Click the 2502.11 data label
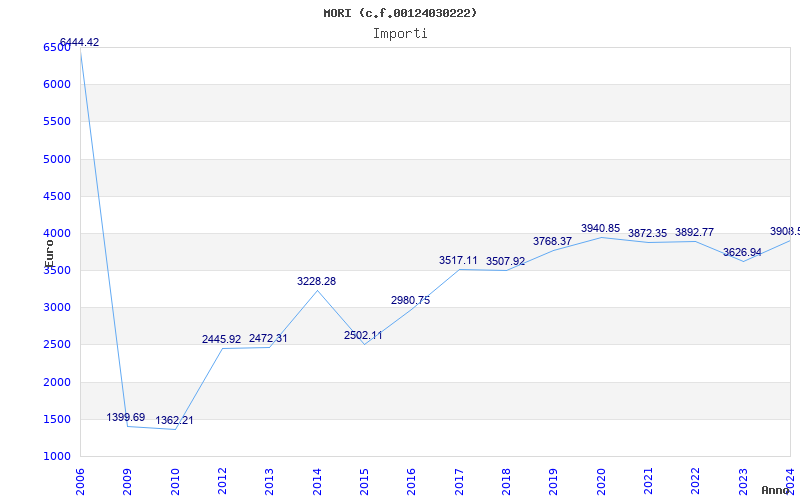Image resolution: width=800 pixels, height=500 pixels. pos(363,335)
